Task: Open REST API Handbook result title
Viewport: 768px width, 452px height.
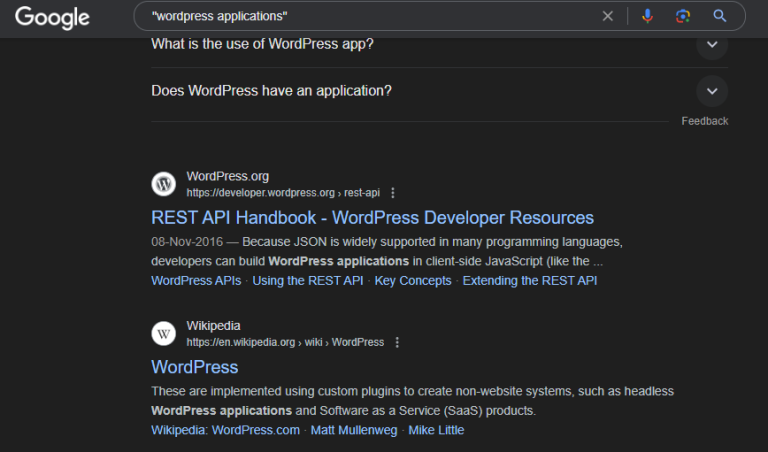Action: click(x=372, y=218)
